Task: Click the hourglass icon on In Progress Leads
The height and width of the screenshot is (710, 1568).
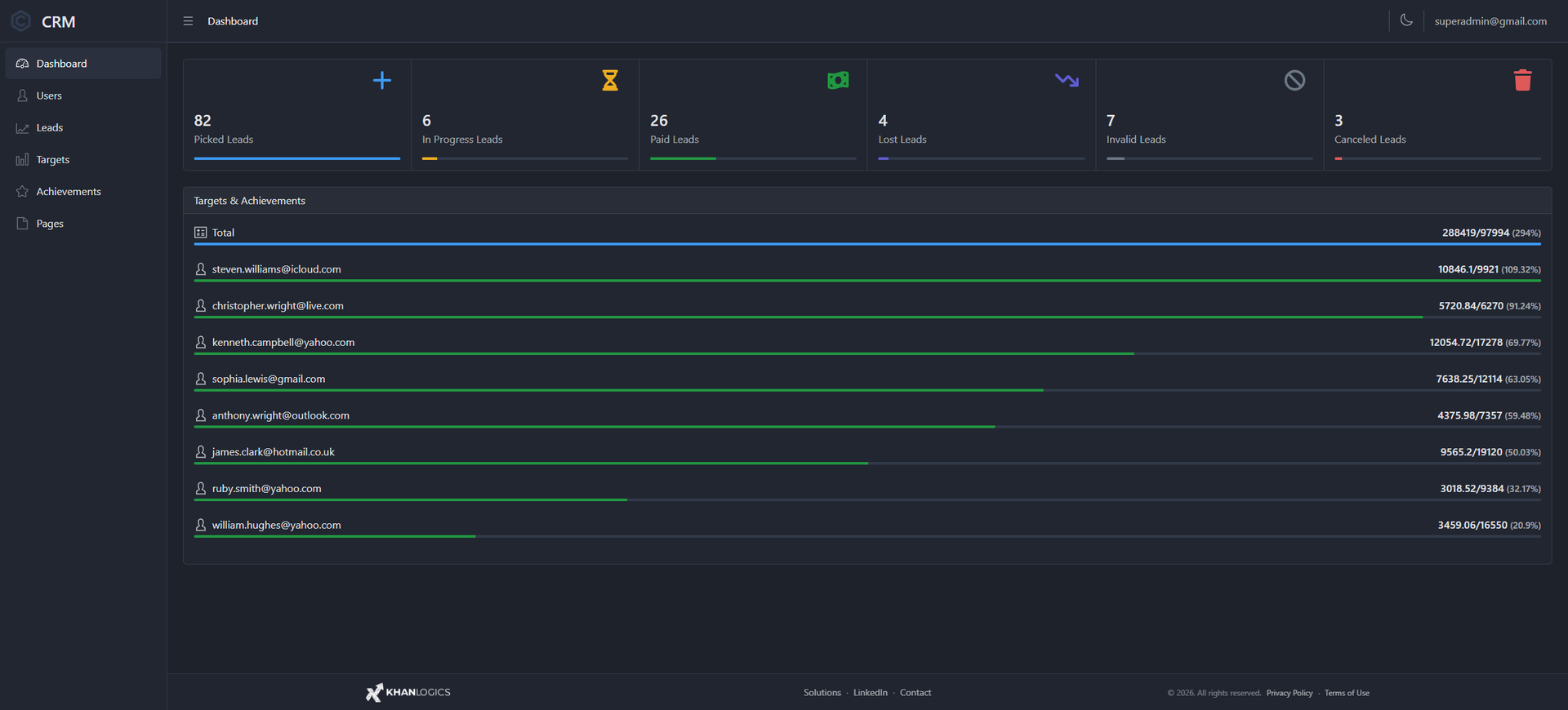Action: 610,80
